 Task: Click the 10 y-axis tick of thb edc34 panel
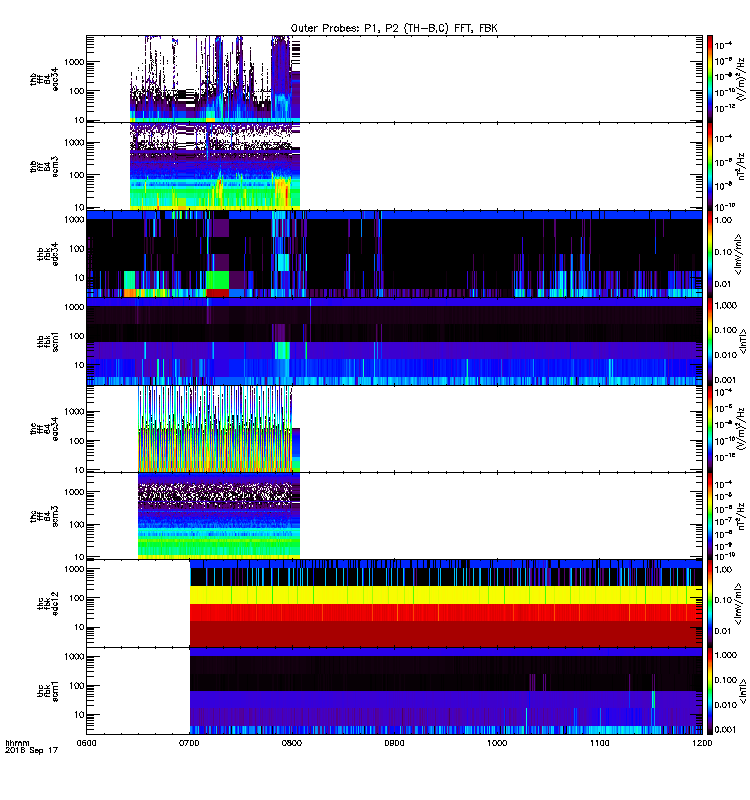79,278
